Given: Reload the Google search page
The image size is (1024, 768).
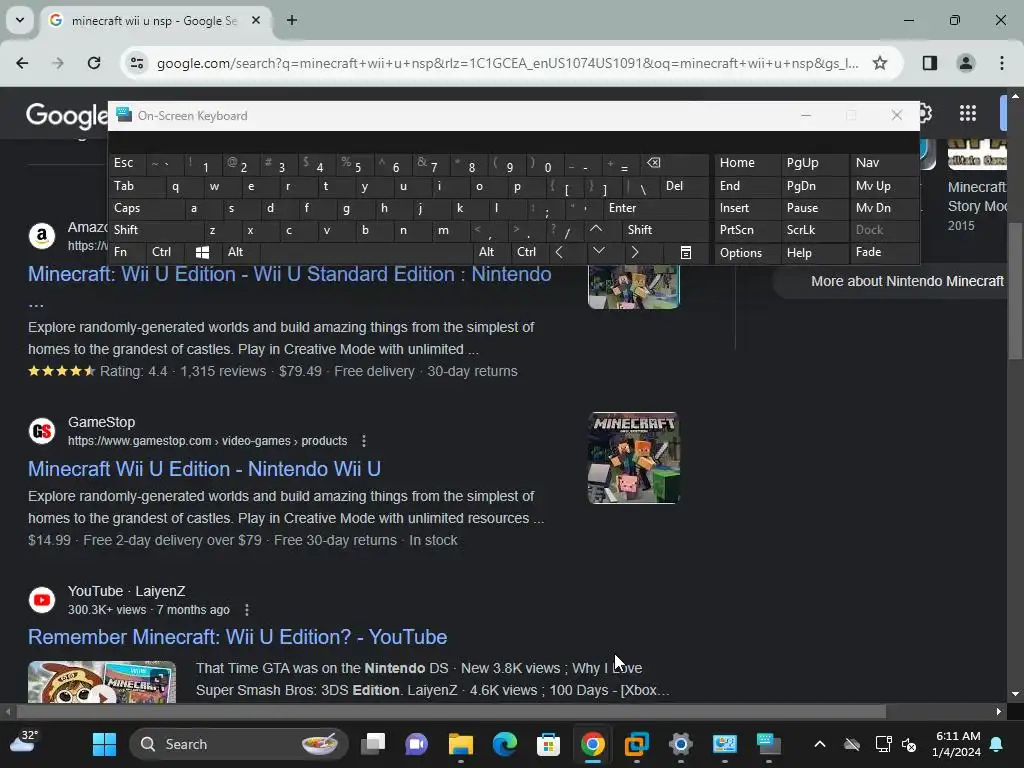Looking at the screenshot, I should coord(94,63).
